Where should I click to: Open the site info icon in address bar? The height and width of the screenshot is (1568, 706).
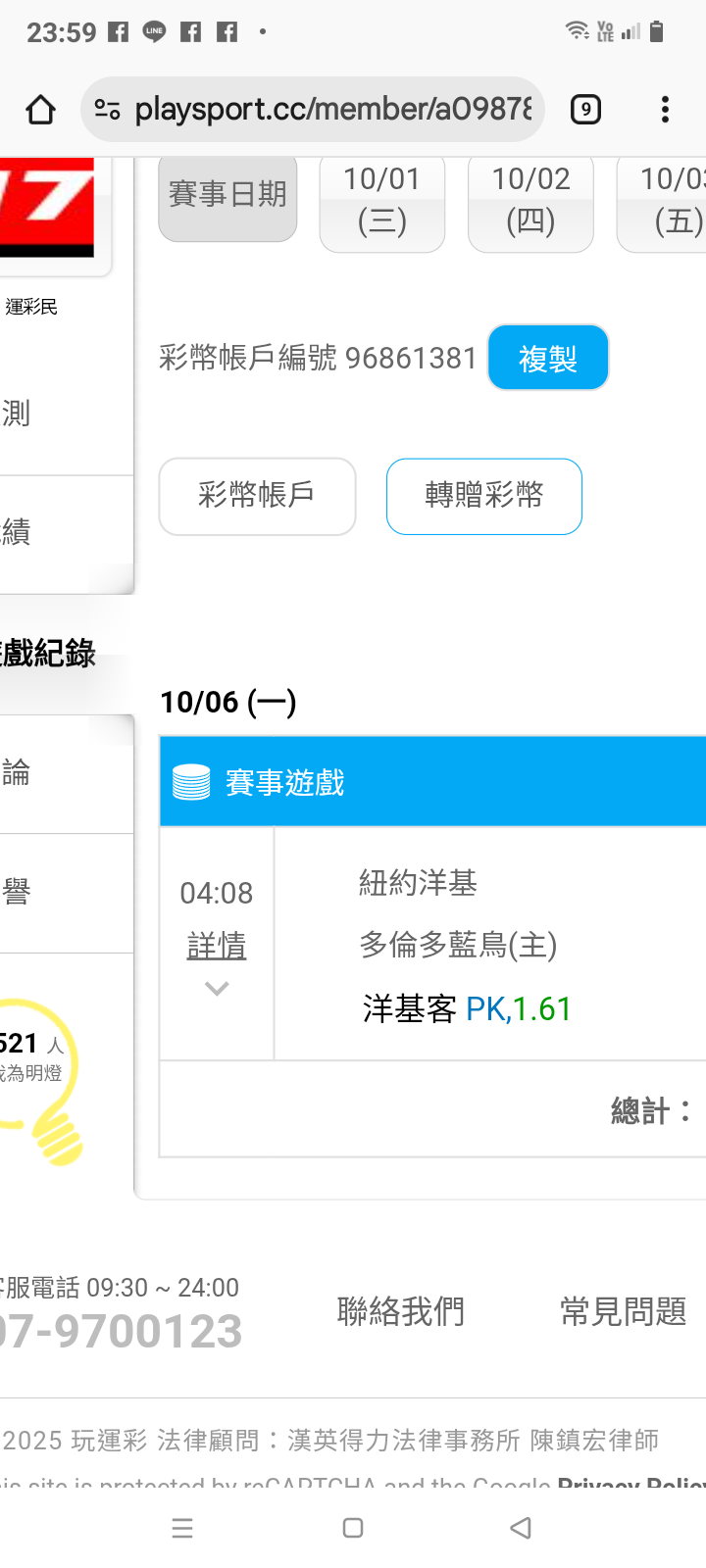point(107,110)
